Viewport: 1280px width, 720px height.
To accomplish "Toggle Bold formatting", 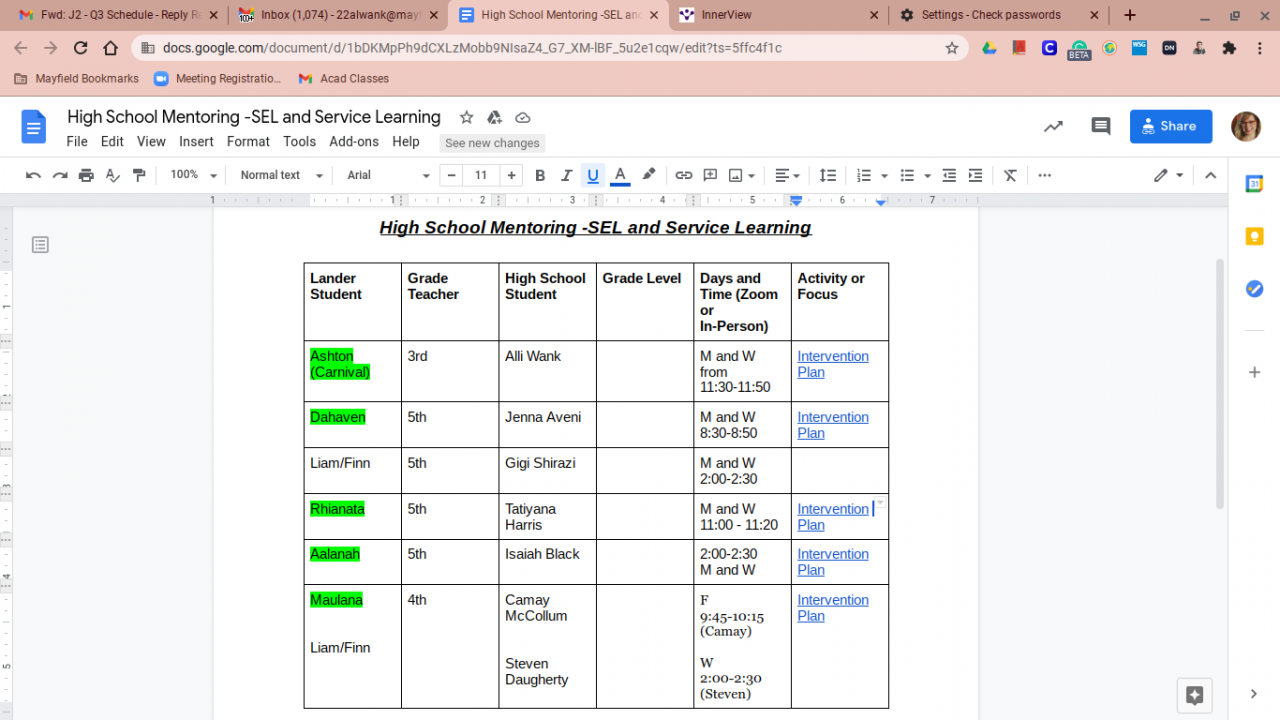I will [x=540, y=175].
